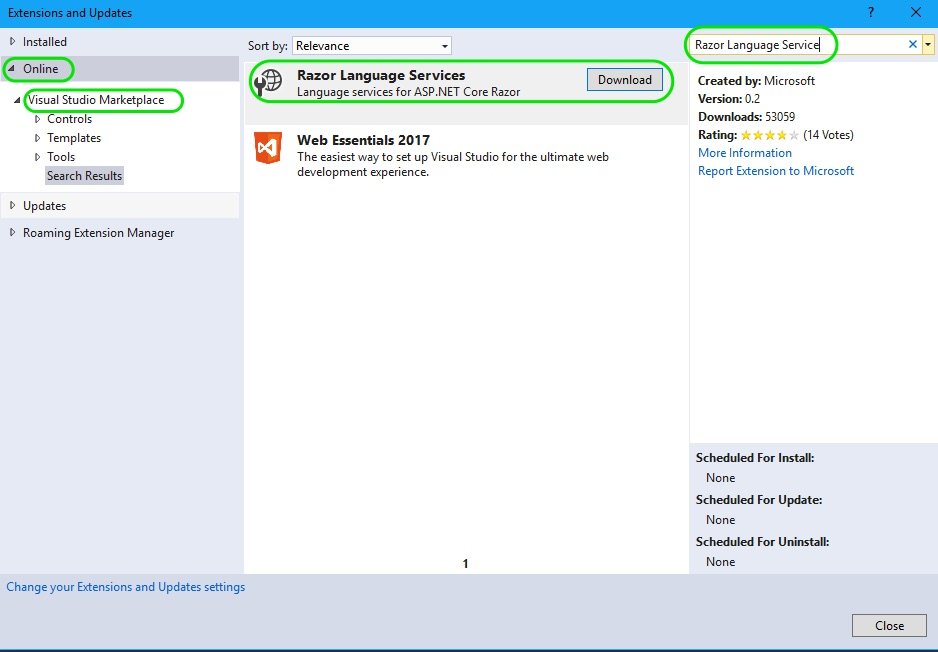Clear the search box with the X icon
938x652 pixels.
[910, 45]
